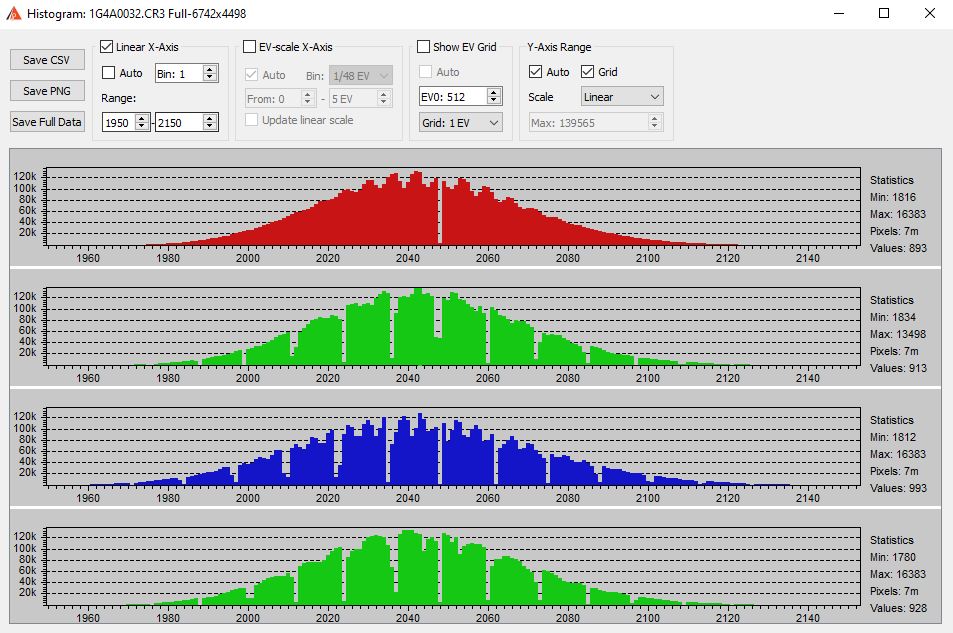This screenshot has width=953, height=633.
Task: Open the Grid 1 EV dropdown
Action: tap(460, 122)
